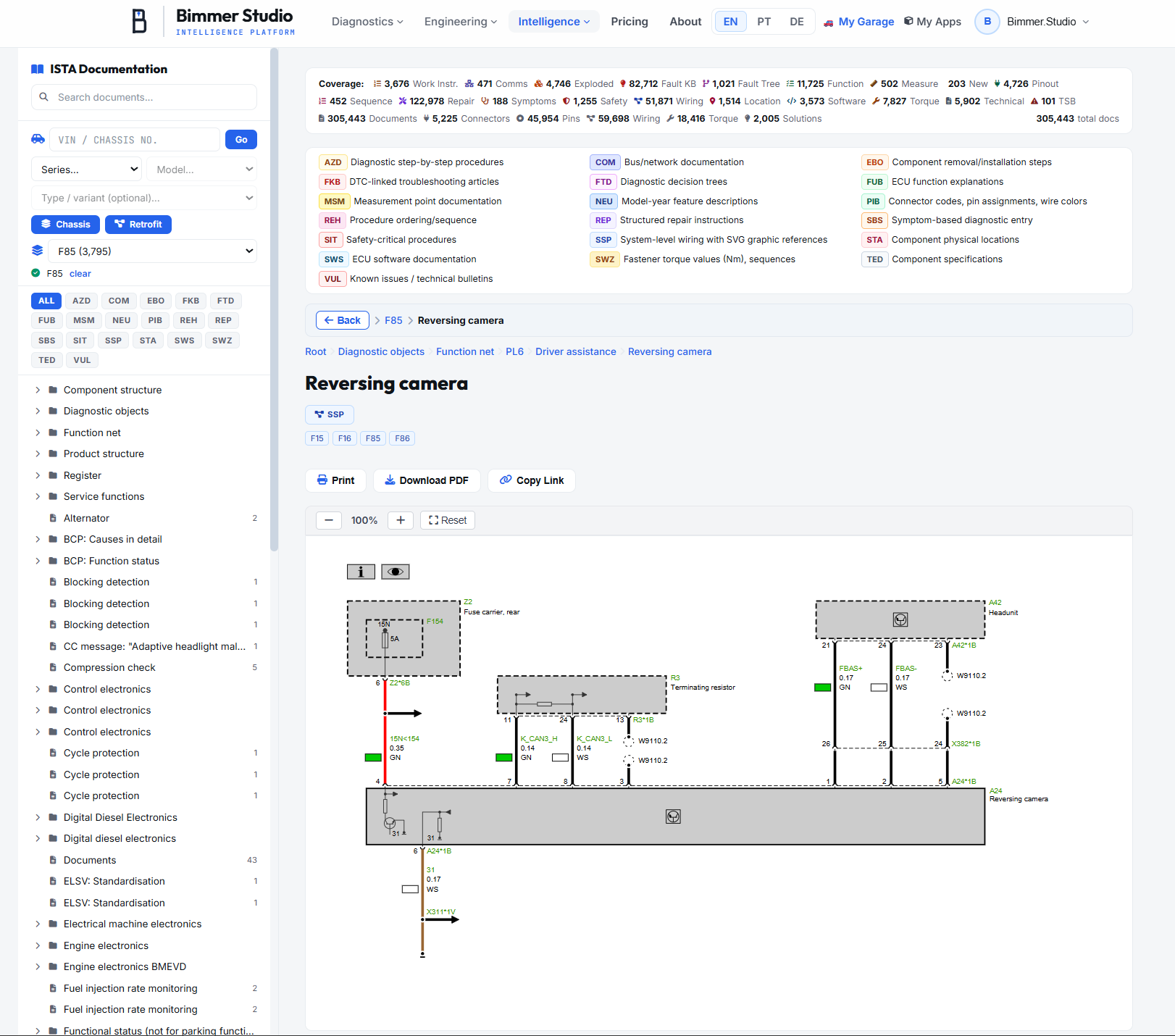Click the info icon above the wiring diagram
This screenshot has width=1175, height=1036.
pos(361,572)
